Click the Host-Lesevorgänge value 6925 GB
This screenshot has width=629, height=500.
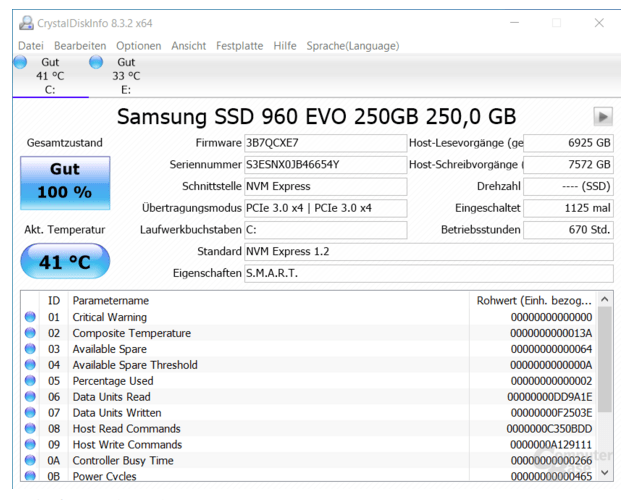[x=568, y=143]
